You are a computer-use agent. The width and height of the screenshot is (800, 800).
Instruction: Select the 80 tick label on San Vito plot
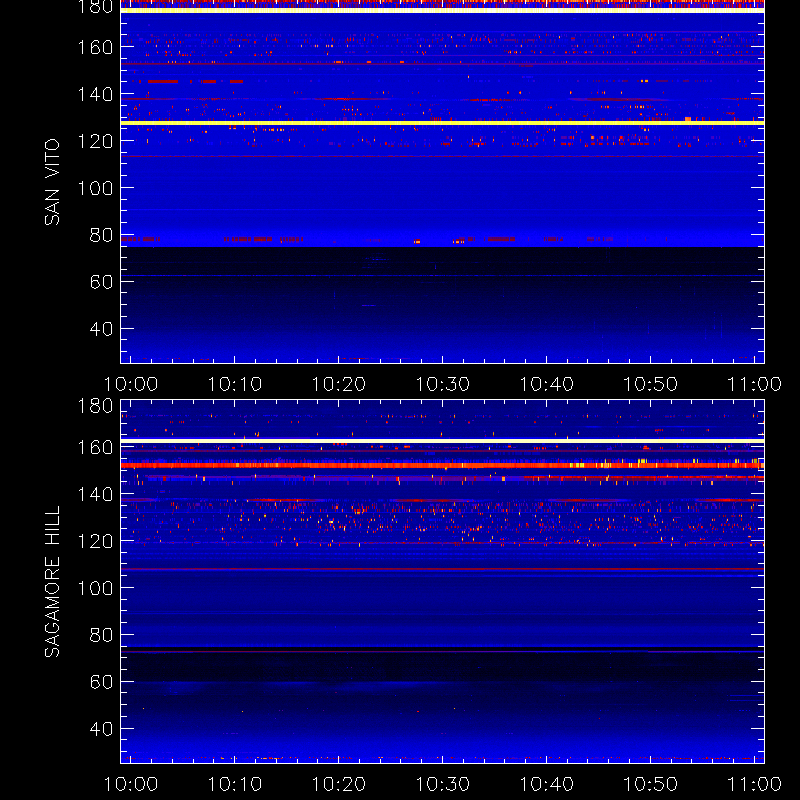101,235
